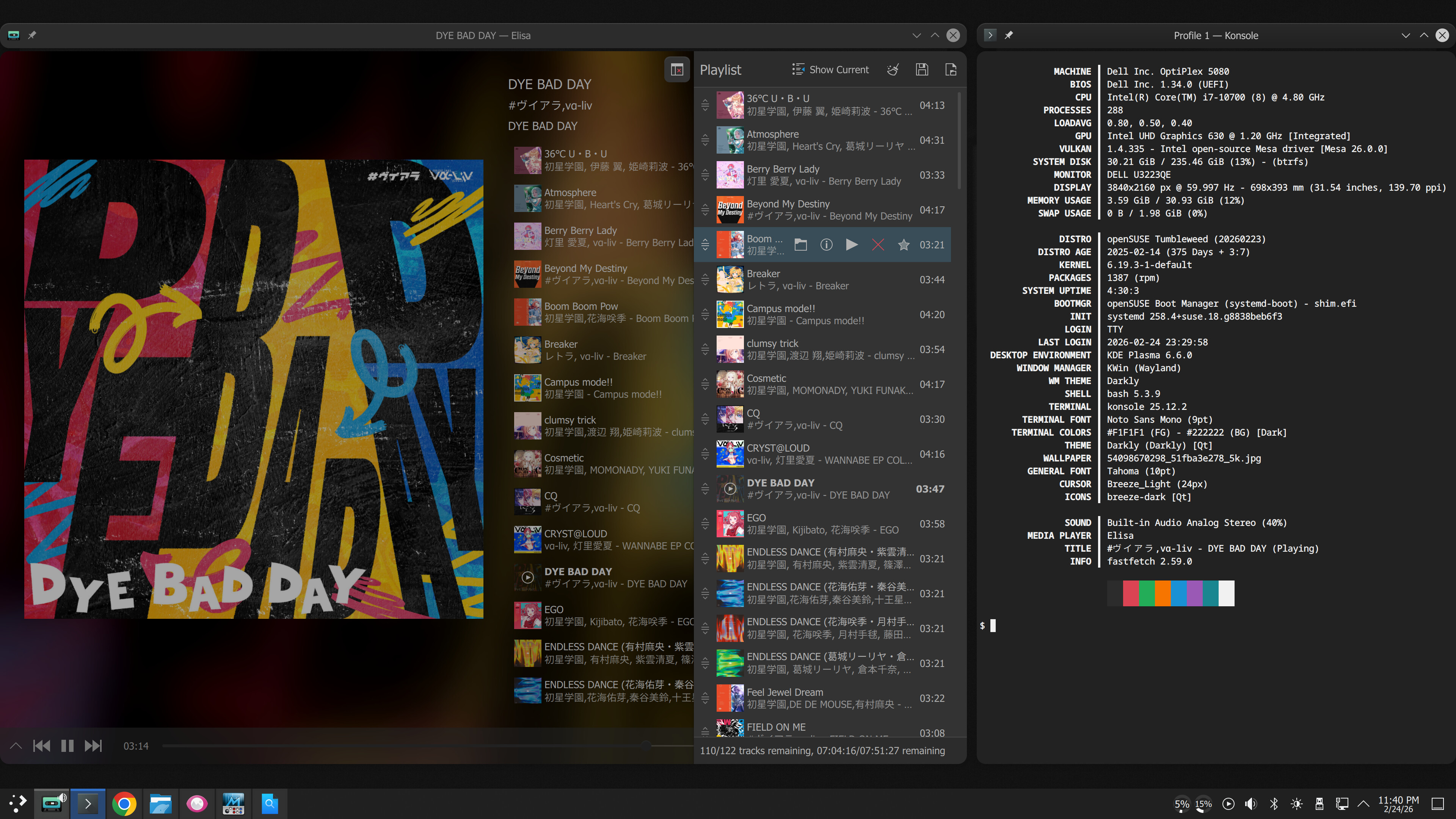Play Boom Boom Pow from playlist row
Image resolution: width=1456 pixels, height=819 pixels.
(852, 245)
